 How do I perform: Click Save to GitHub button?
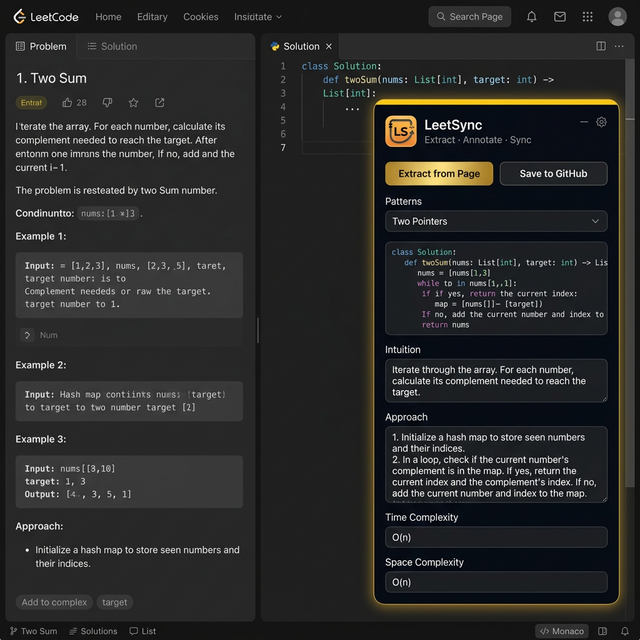[x=553, y=174]
